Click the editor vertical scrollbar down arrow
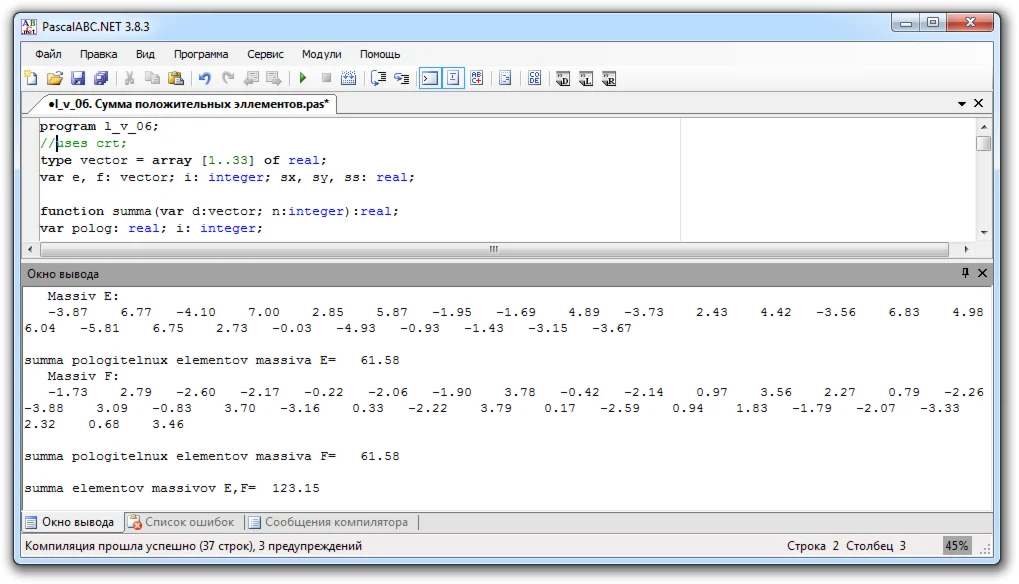1019x584 pixels. tap(984, 232)
